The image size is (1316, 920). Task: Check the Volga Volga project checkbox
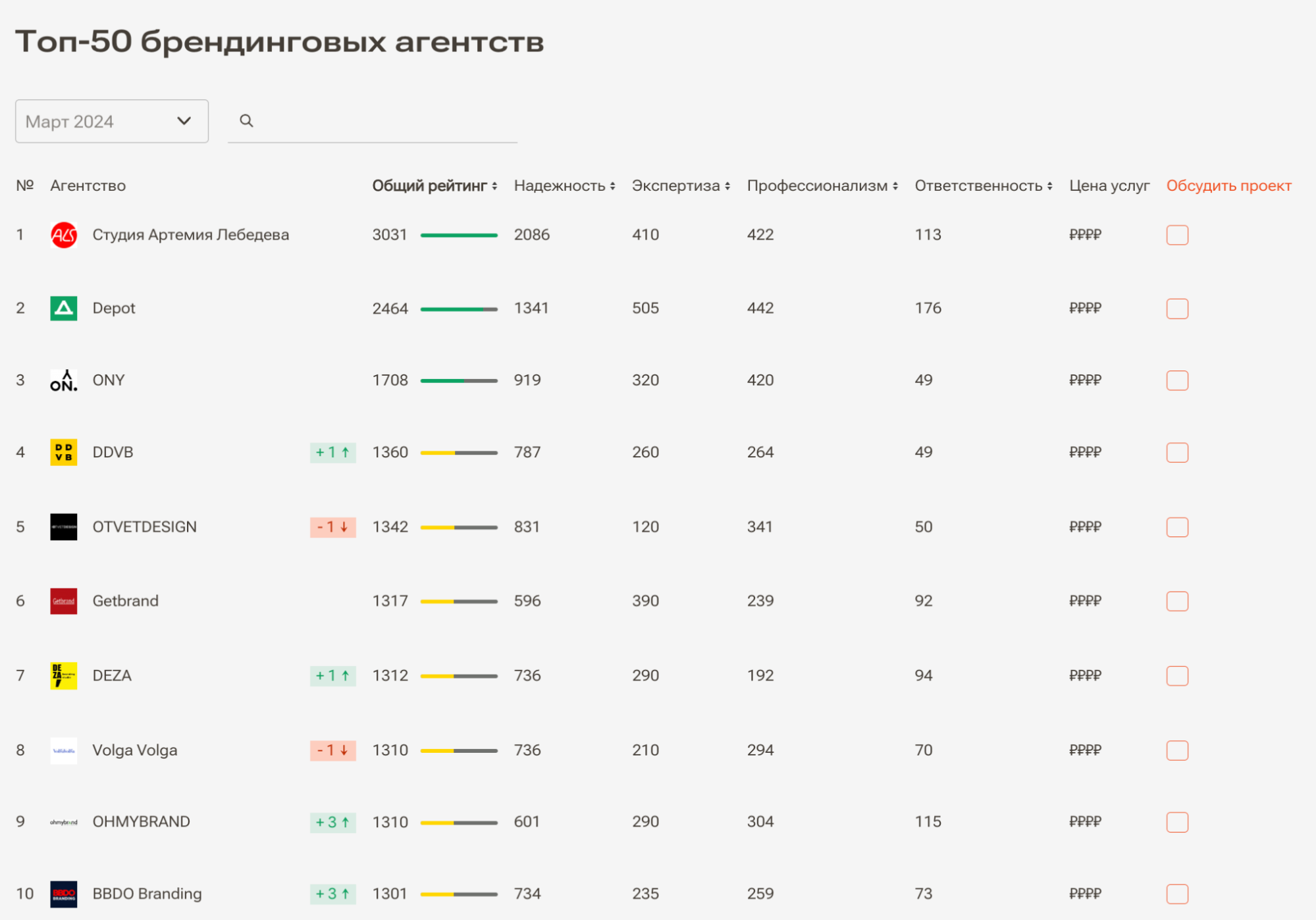(1177, 750)
